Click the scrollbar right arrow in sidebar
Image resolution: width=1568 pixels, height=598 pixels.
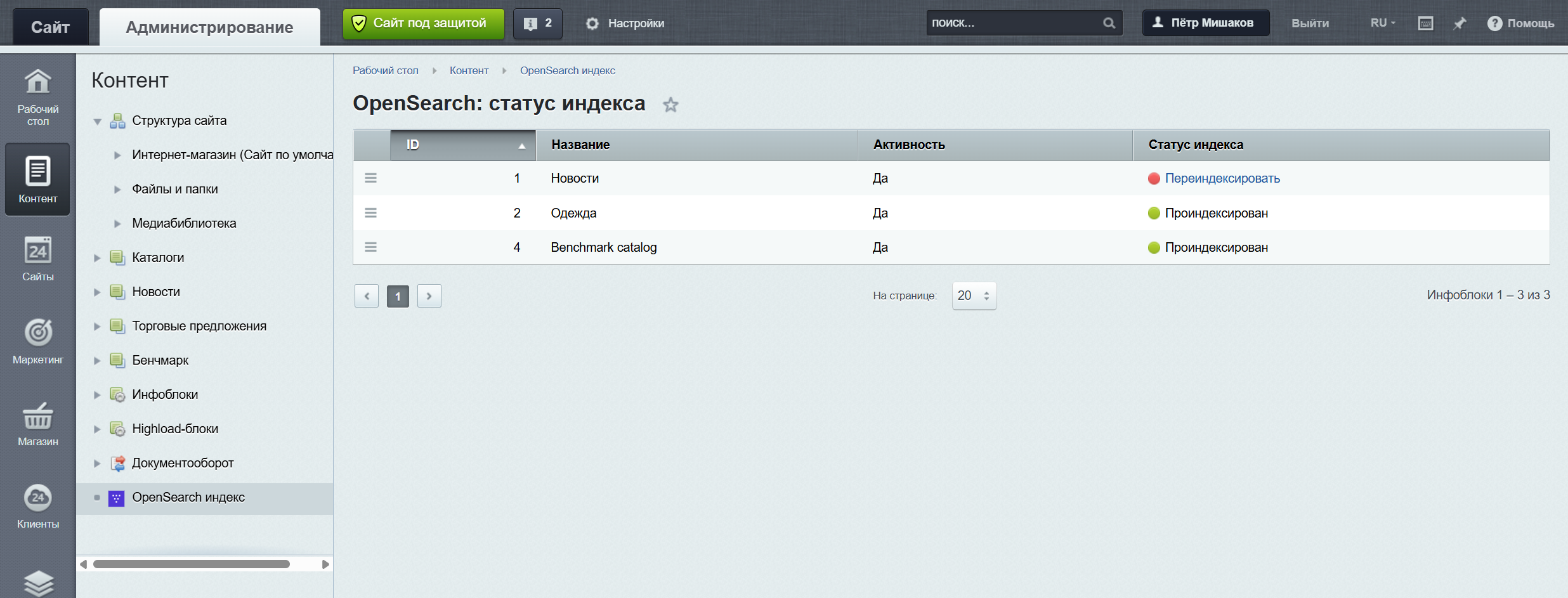click(325, 564)
